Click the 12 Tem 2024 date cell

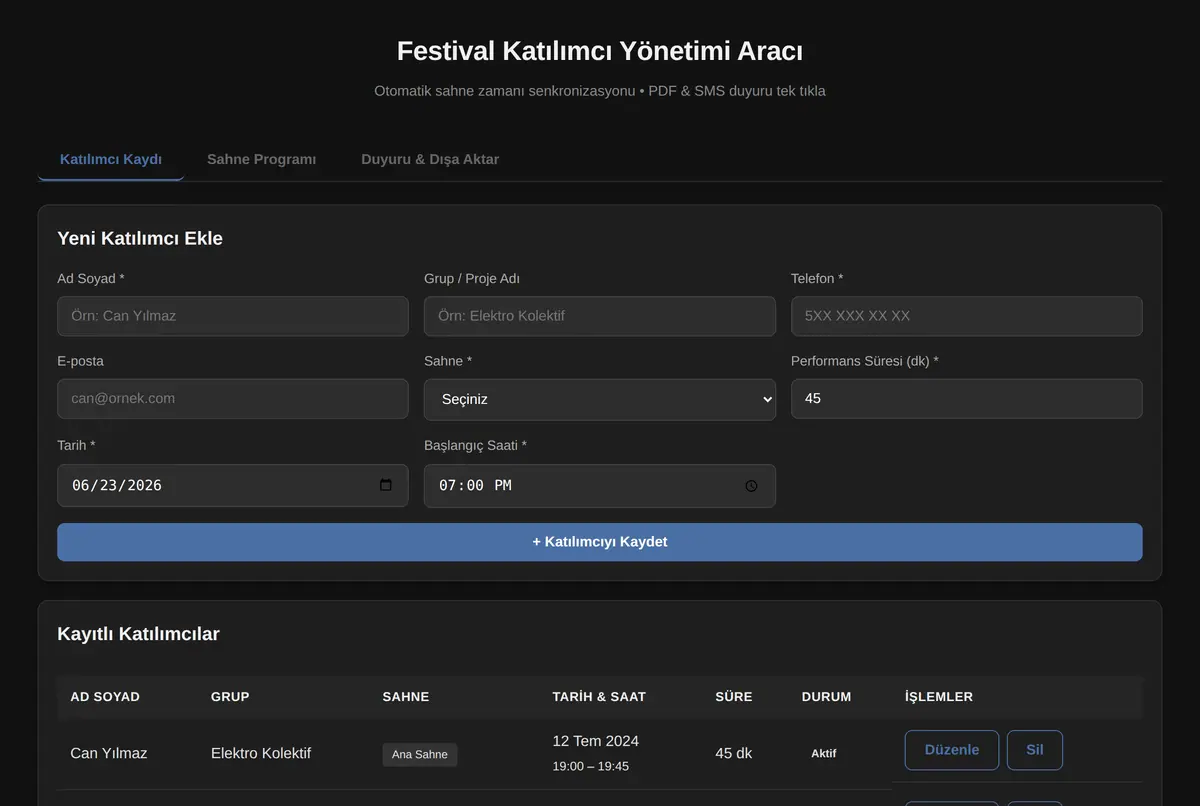point(596,741)
